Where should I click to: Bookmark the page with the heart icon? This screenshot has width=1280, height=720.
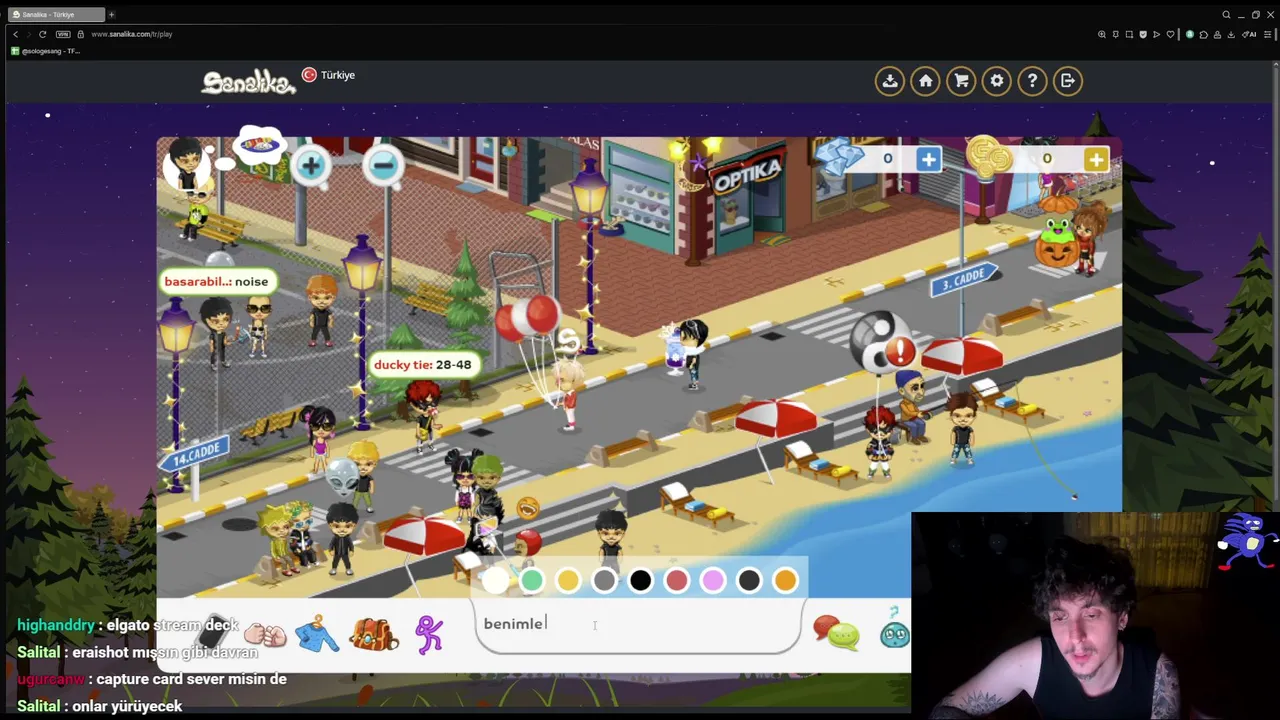1170,34
